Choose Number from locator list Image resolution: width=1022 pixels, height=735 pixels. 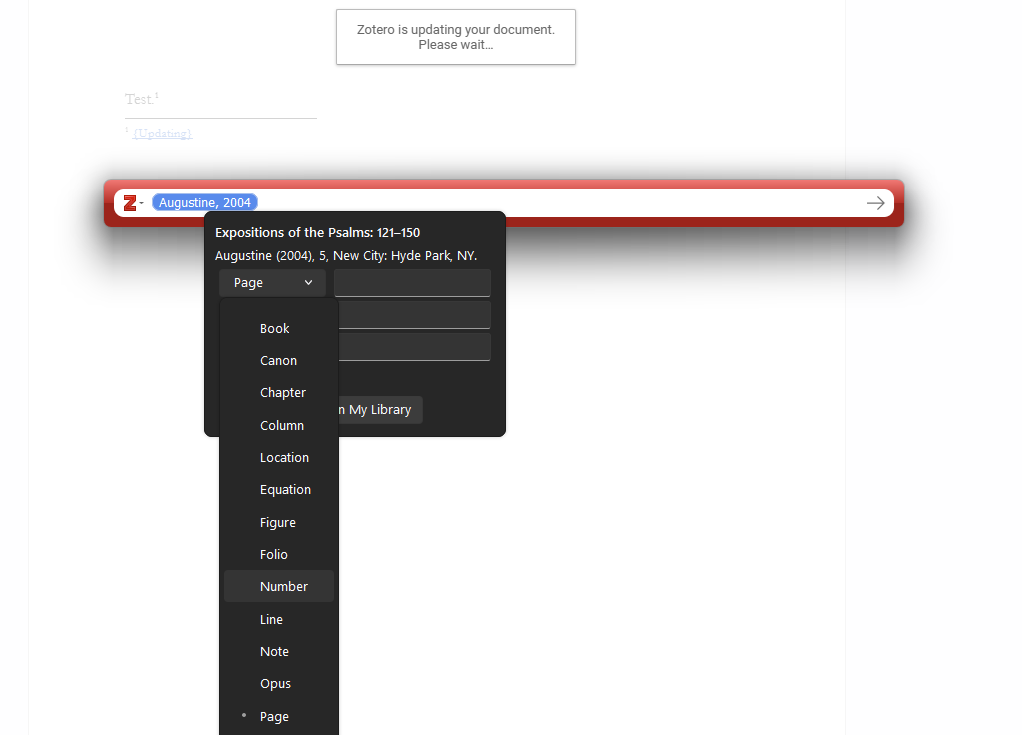coord(279,586)
